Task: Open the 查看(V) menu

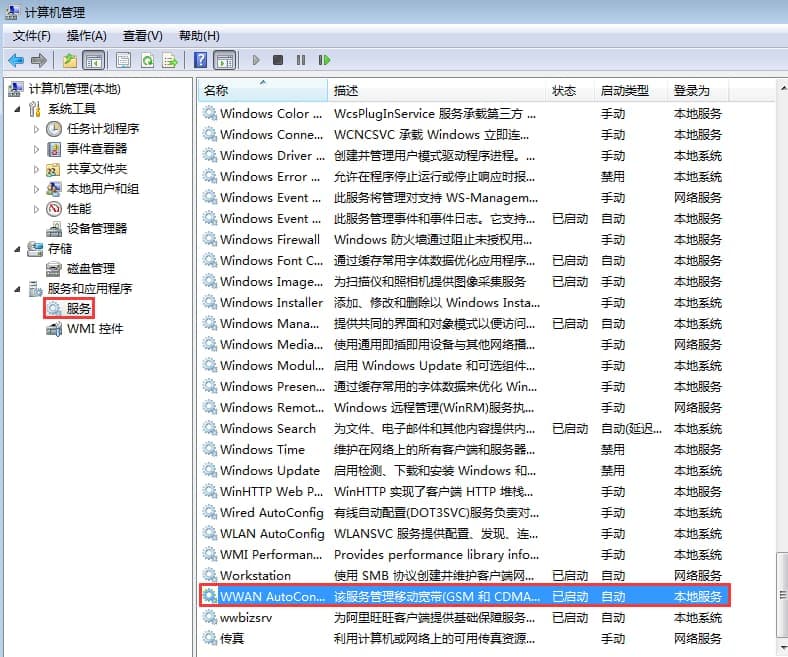Action: pos(143,36)
